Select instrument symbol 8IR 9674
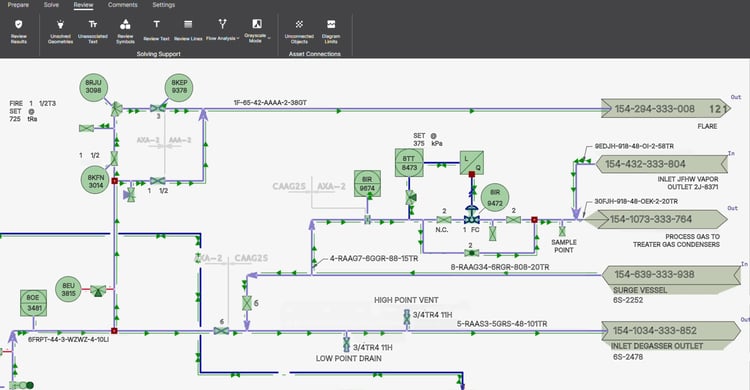 [x=367, y=183]
